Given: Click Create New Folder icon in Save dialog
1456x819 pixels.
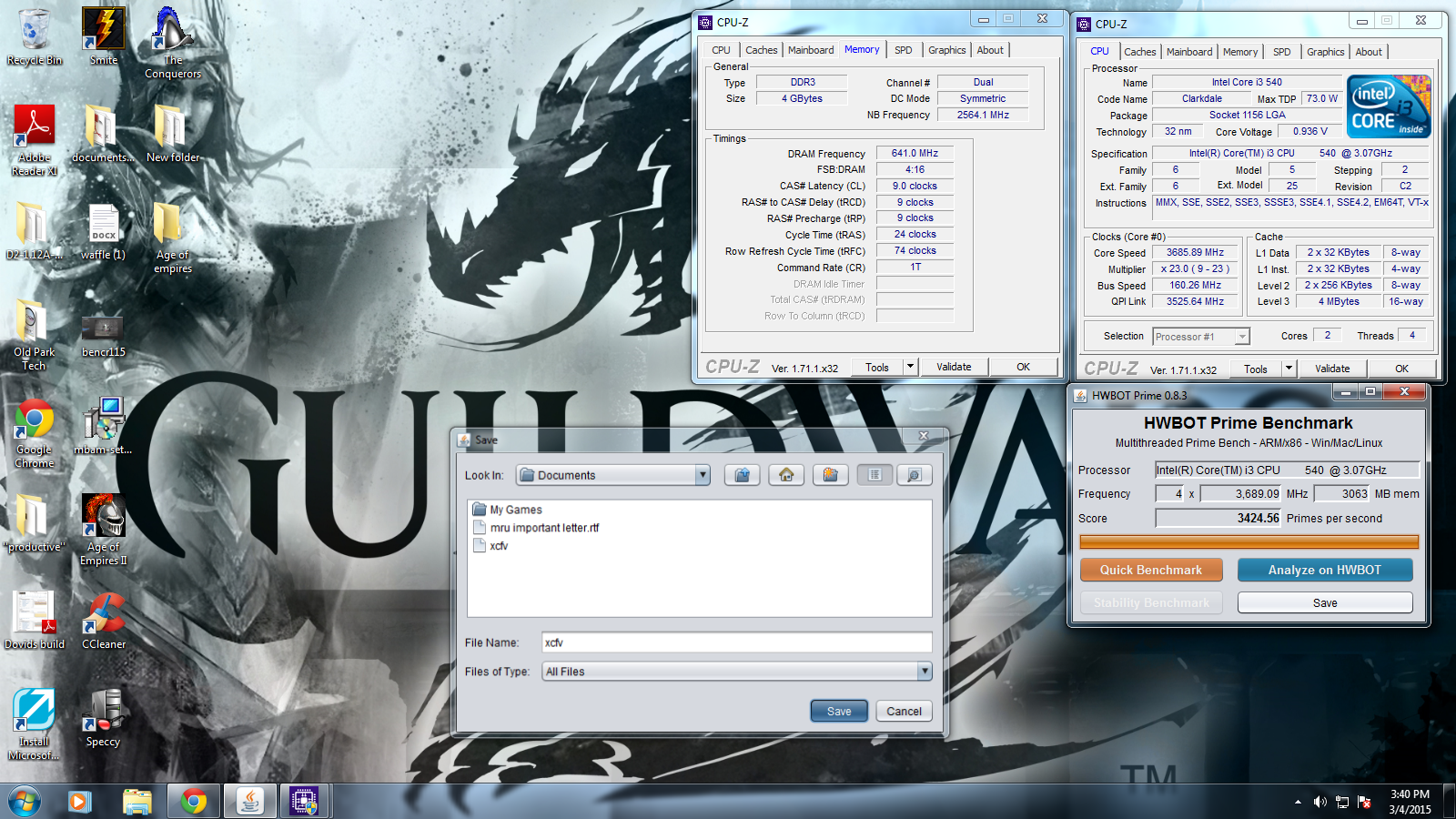Looking at the screenshot, I should point(831,475).
